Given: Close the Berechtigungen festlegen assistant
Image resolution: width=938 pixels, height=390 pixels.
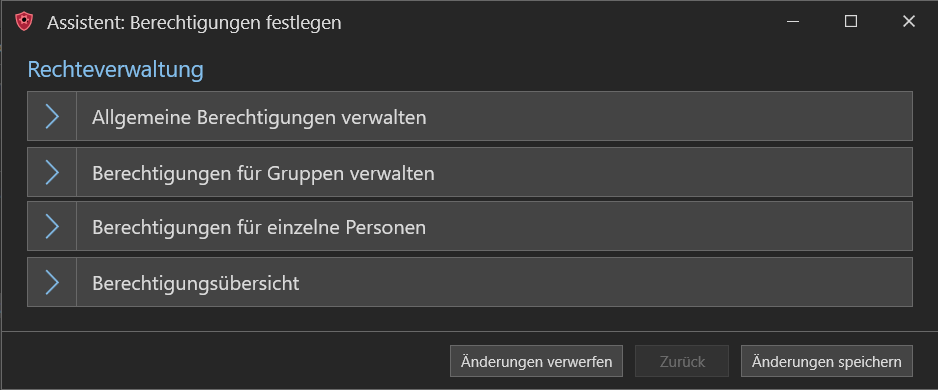Looking at the screenshot, I should pos(908,22).
